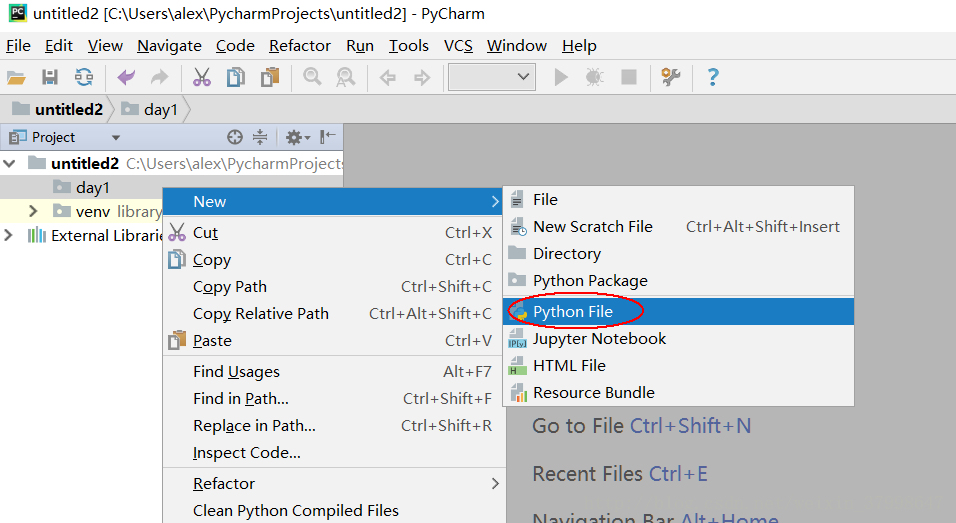Click the Forward navigation arrow
The height and width of the screenshot is (523, 956).
pos(421,77)
